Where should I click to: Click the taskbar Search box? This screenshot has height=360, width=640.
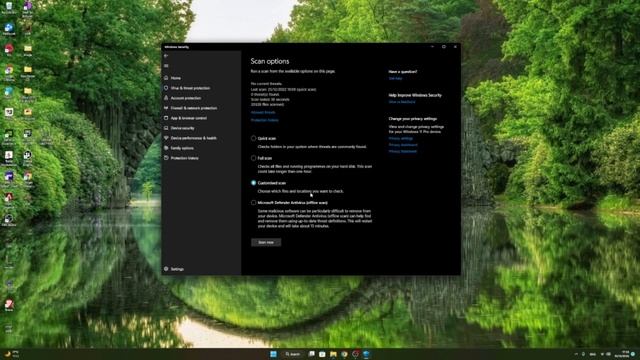293,354
